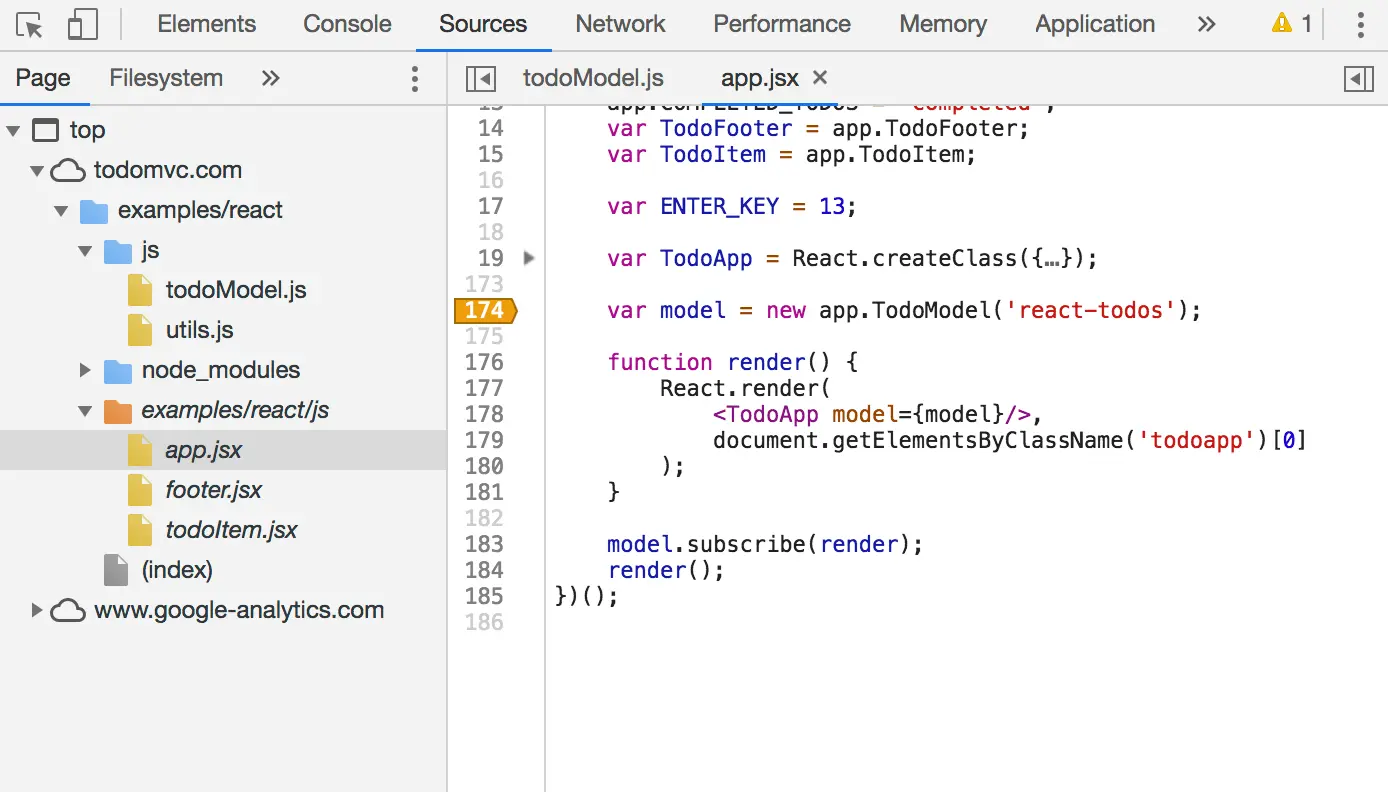Set a breakpoint on line 184
This screenshot has height=792, width=1388.
click(485, 570)
